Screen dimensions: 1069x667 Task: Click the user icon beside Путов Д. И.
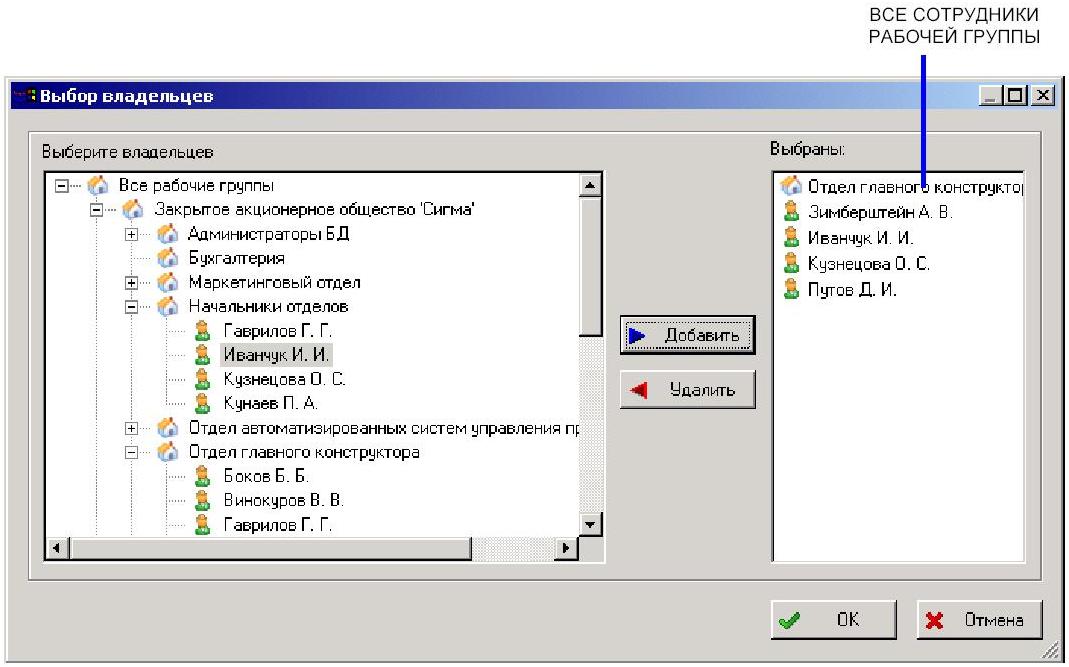pos(792,290)
